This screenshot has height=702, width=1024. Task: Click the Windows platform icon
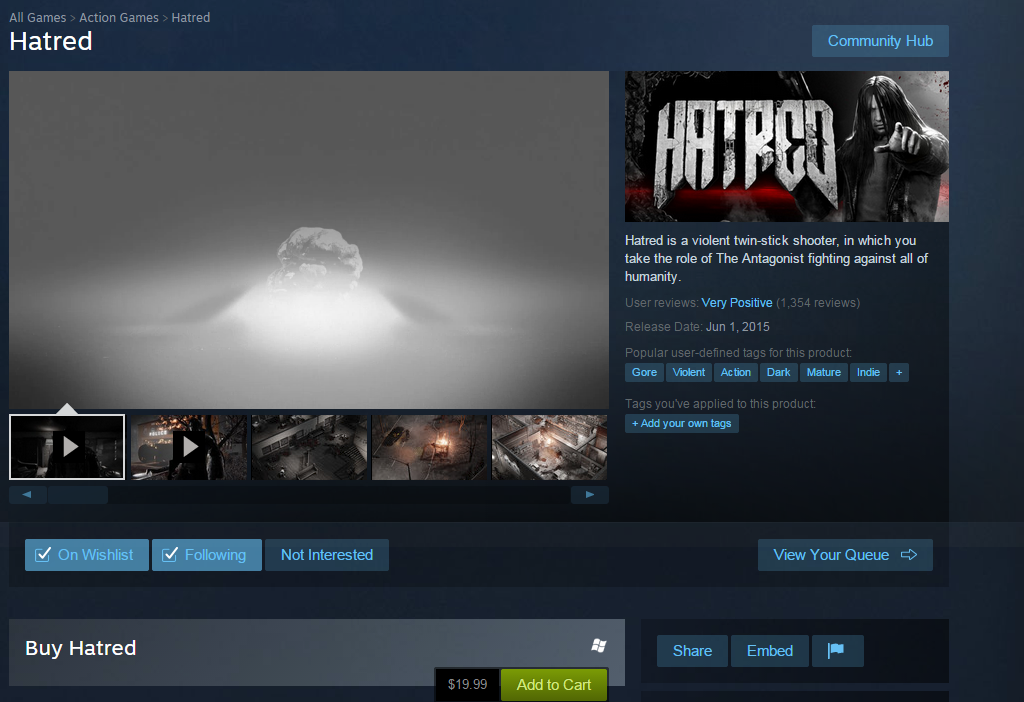(x=598, y=646)
